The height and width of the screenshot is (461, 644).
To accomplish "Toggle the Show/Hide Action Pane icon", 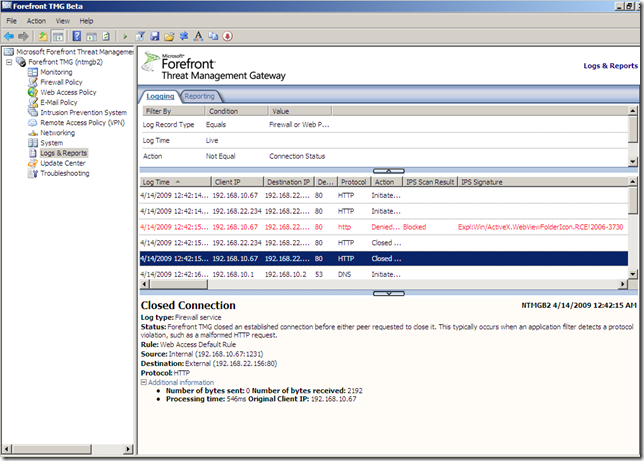I will tap(91, 37).
